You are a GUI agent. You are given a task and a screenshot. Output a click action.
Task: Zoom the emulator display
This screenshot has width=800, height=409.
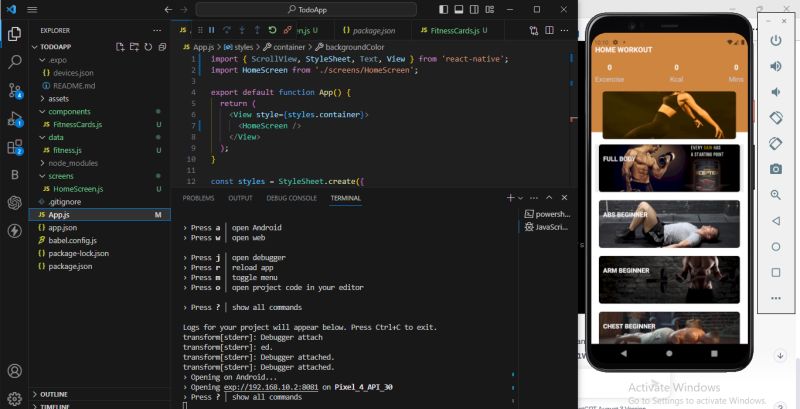pyautogui.click(x=776, y=195)
